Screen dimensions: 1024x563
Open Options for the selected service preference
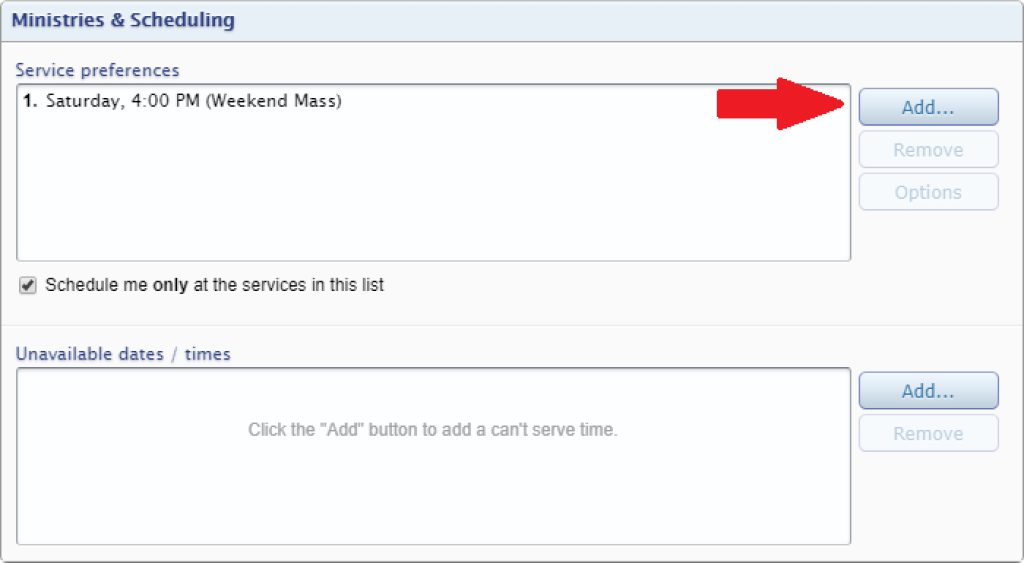click(x=928, y=192)
